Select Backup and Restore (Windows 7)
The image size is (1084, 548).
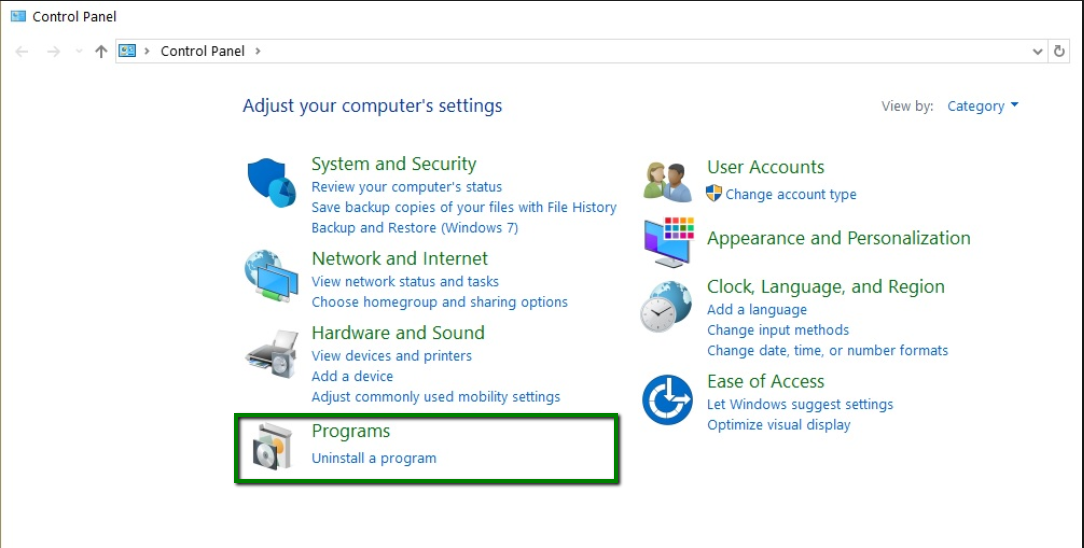[414, 227]
